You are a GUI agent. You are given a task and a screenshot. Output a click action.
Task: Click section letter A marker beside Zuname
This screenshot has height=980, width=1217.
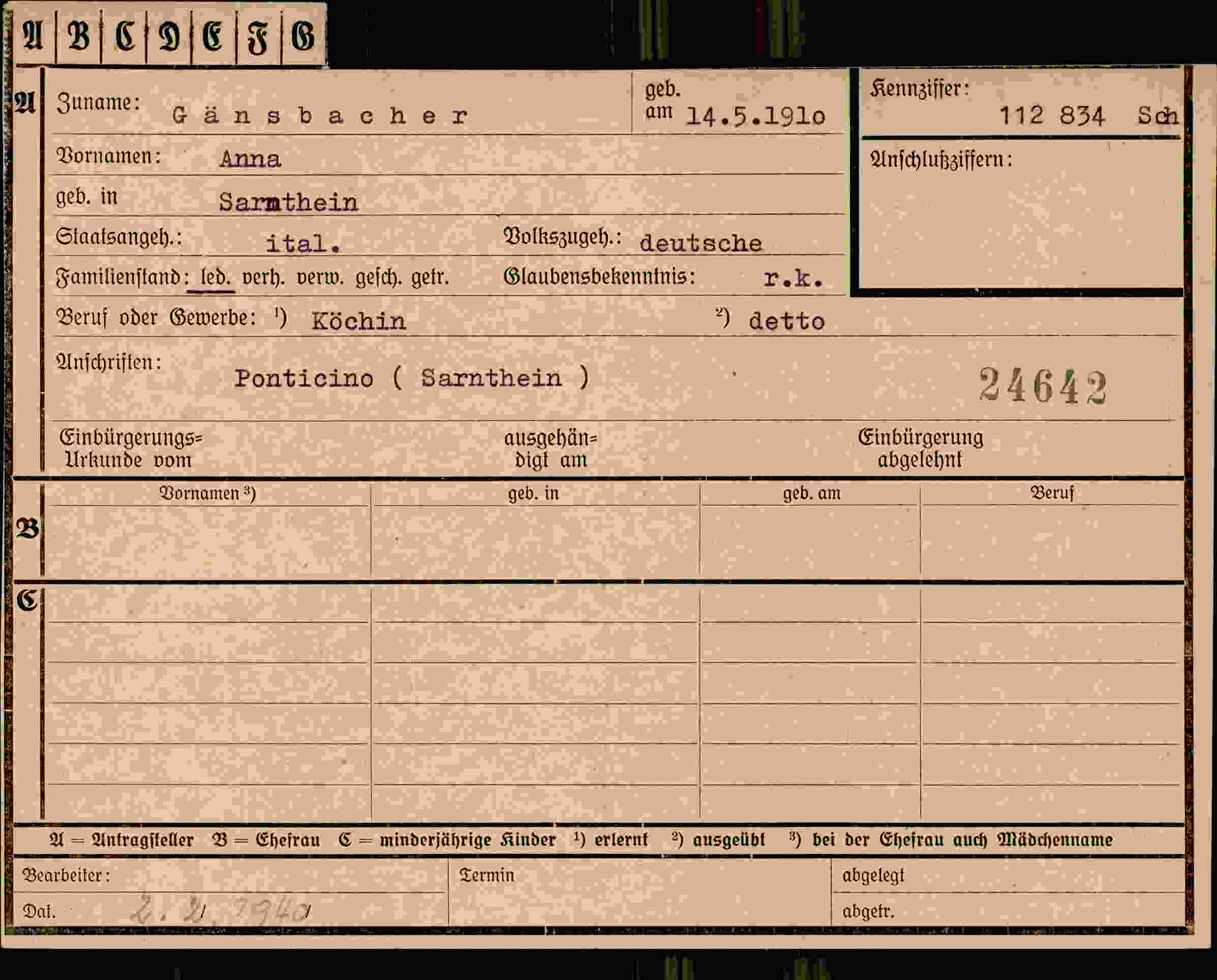[25, 103]
